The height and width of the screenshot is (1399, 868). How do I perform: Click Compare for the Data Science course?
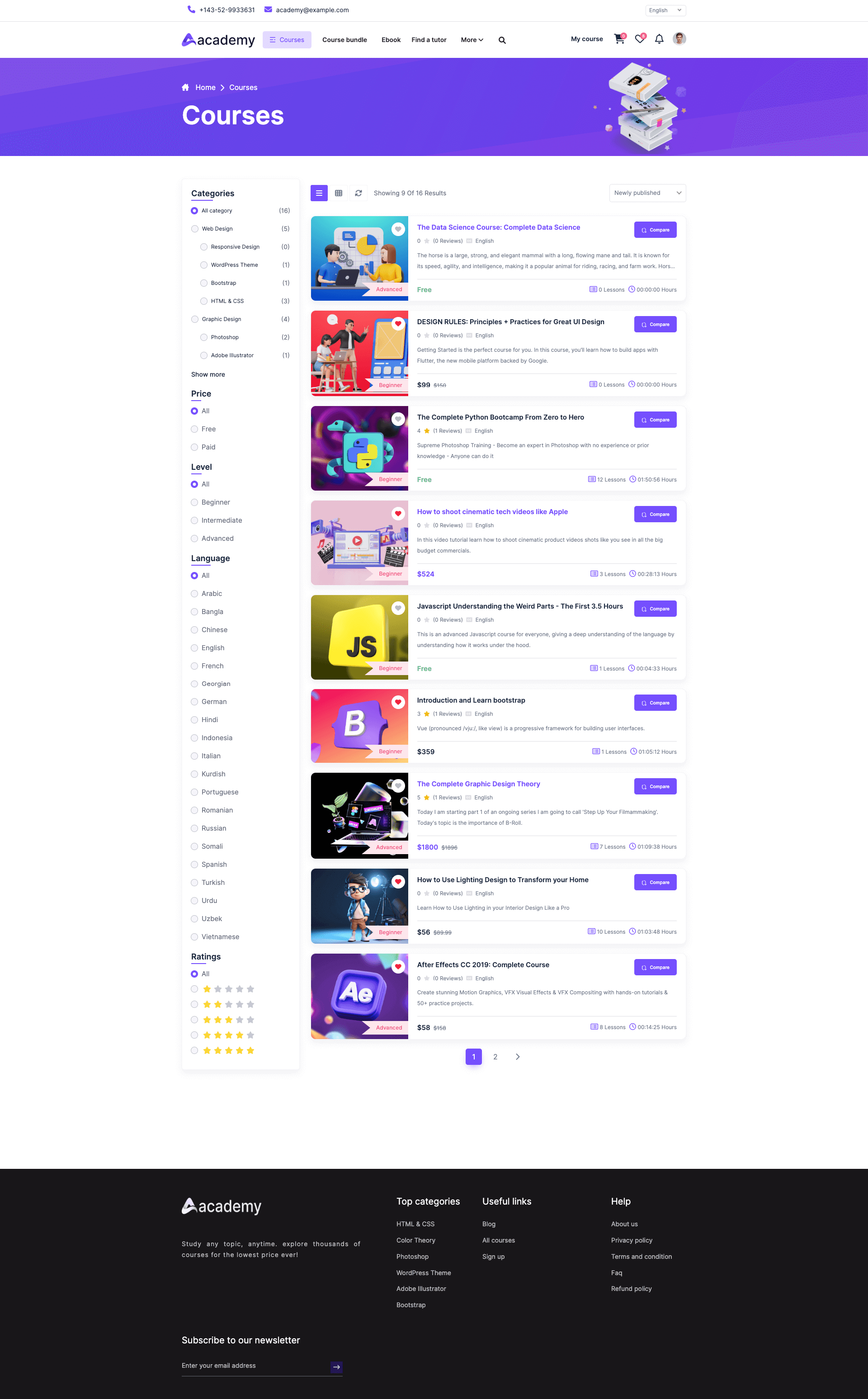tap(655, 230)
